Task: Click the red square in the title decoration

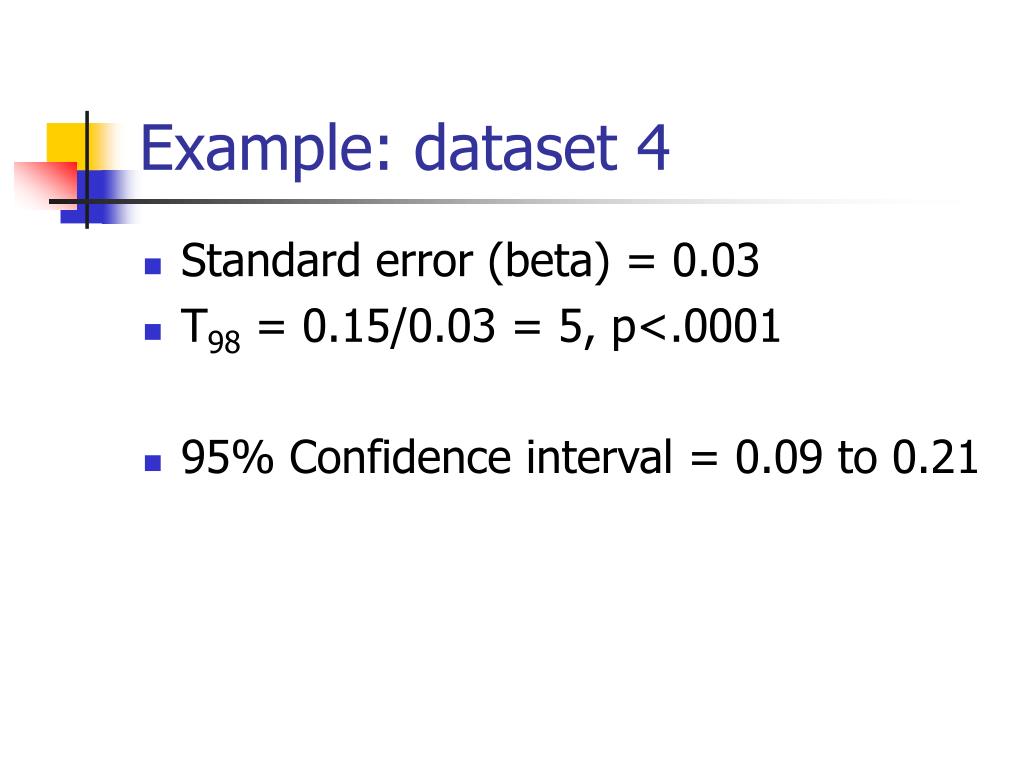Action: (46, 184)
